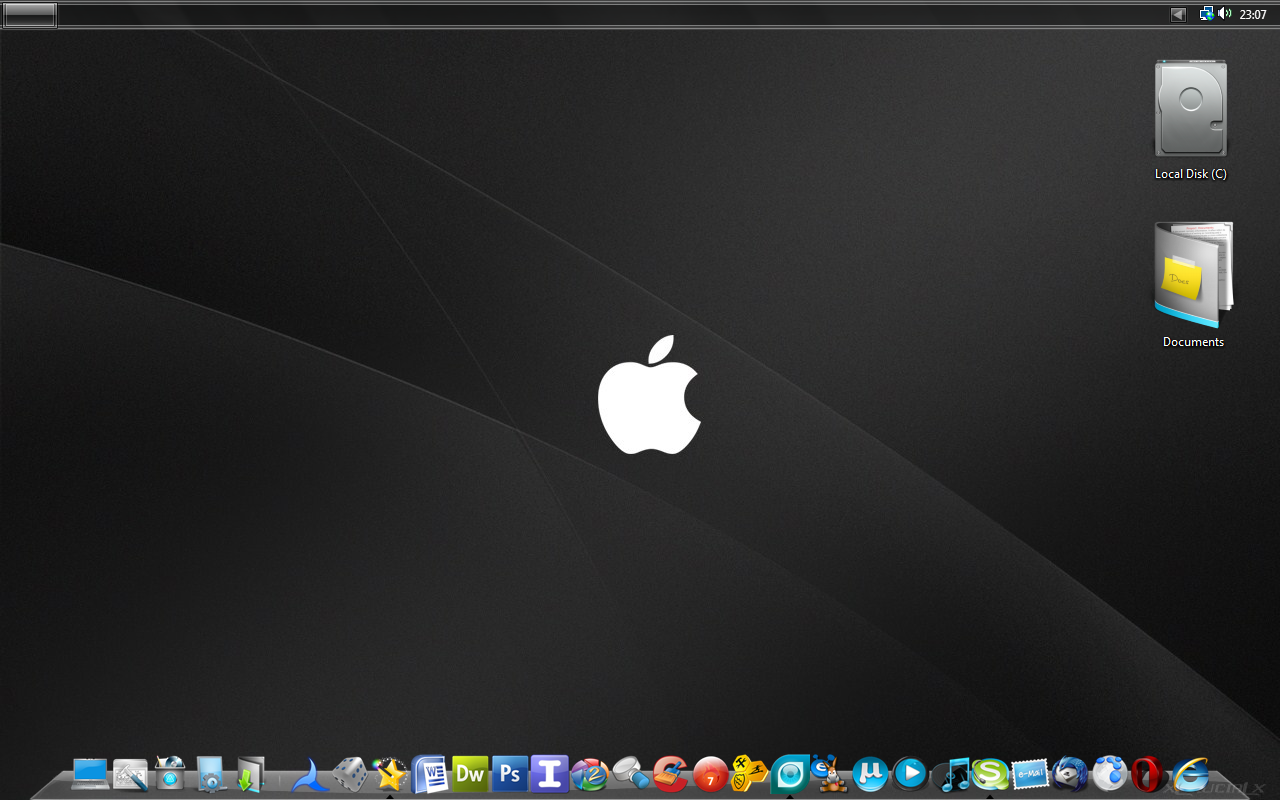Select the "Local Disk (C)" label text
The image size is (1280, 800).
pyautogui.click(x=1191, y=174)
